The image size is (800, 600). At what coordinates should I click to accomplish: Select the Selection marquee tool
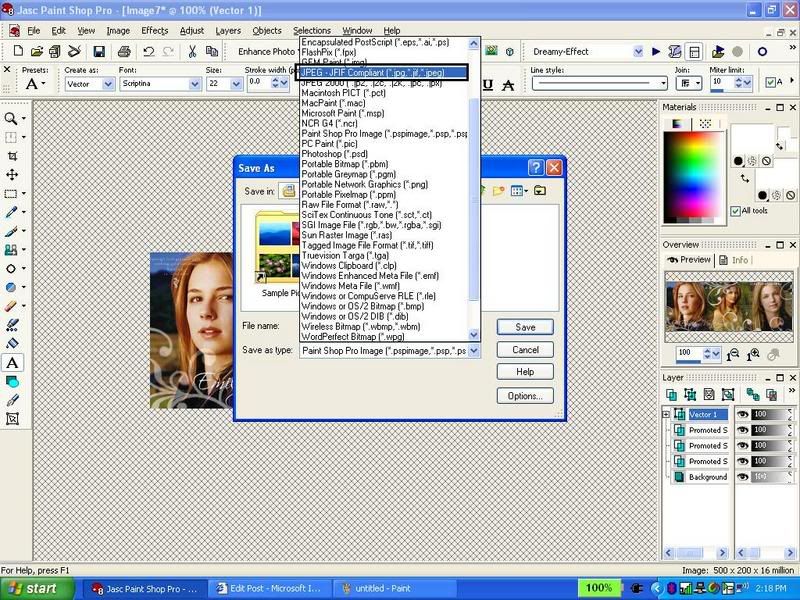pos(11,193)
